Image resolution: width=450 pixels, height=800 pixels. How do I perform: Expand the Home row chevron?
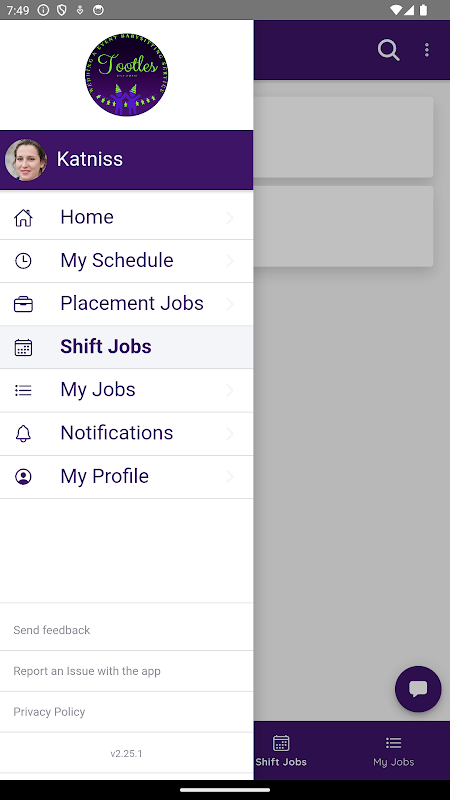230,217
